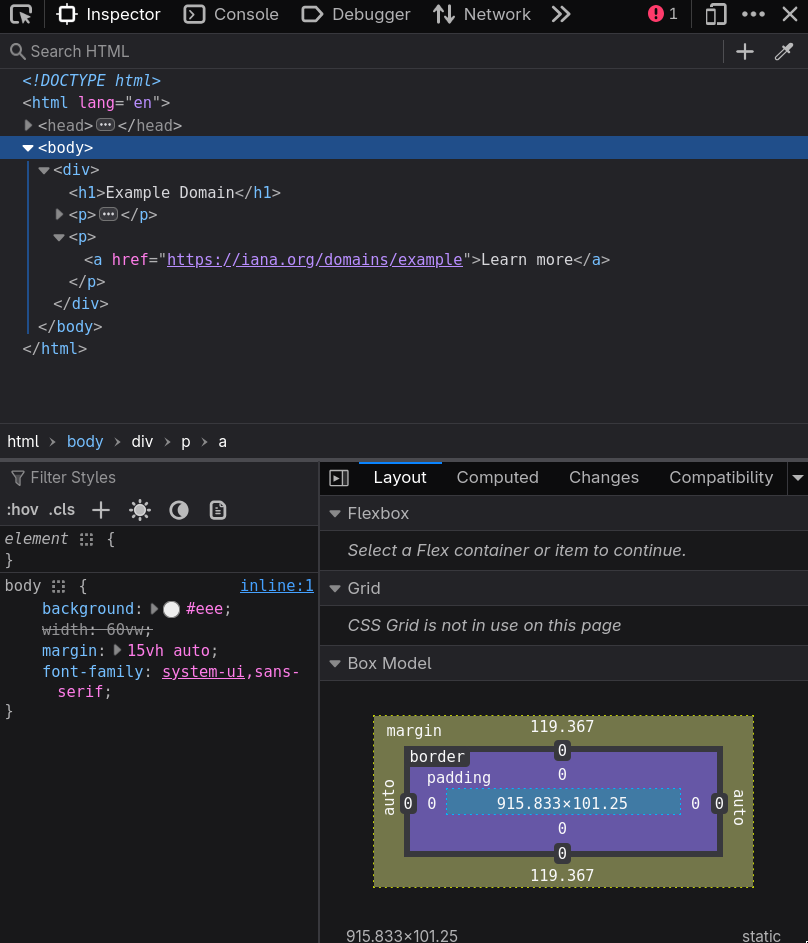808x943 pixels.
Task: Switch to the Computed tab
Action: click(x=497, y=478)
